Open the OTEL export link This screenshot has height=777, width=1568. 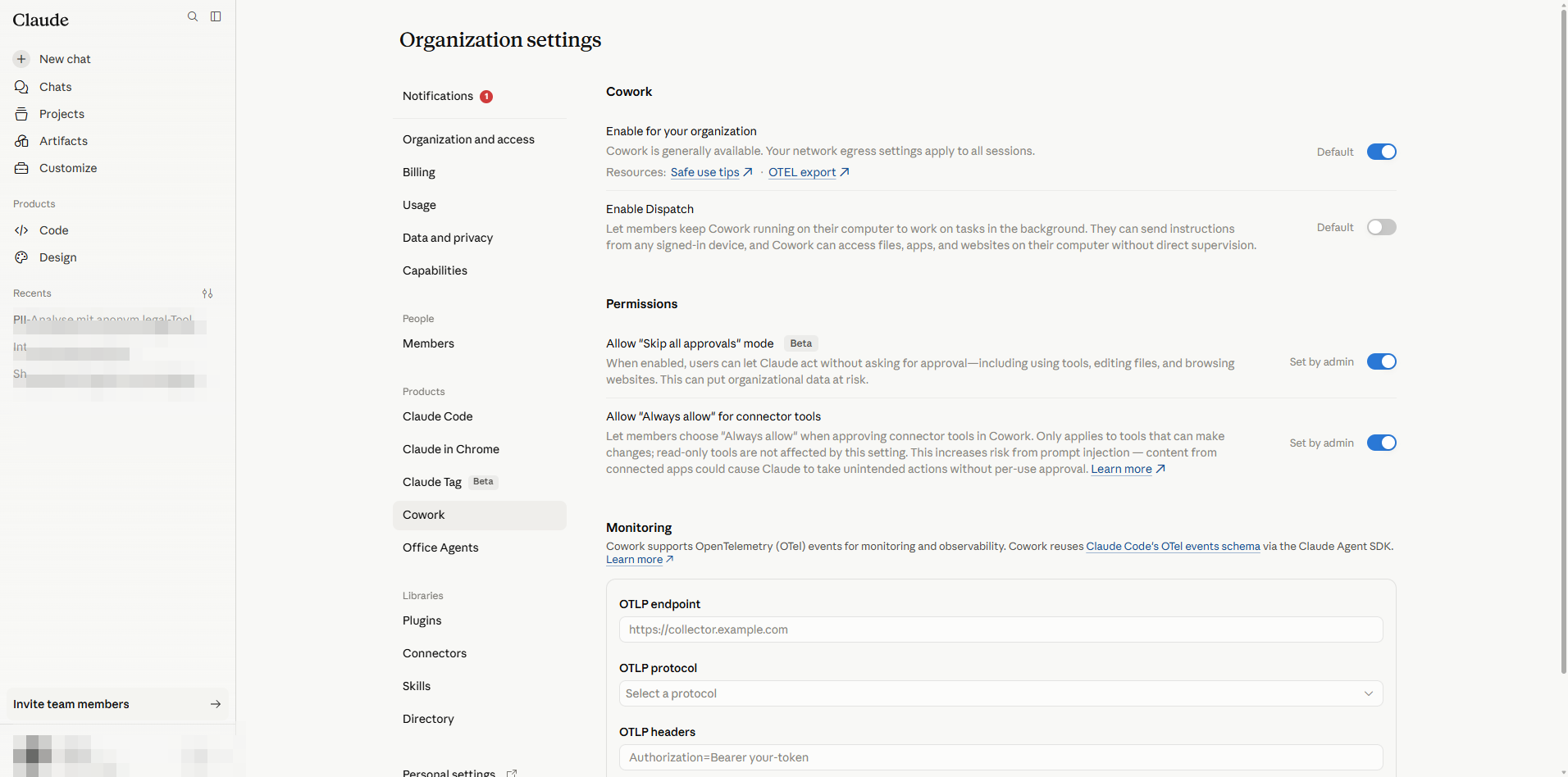pos(801,172)
